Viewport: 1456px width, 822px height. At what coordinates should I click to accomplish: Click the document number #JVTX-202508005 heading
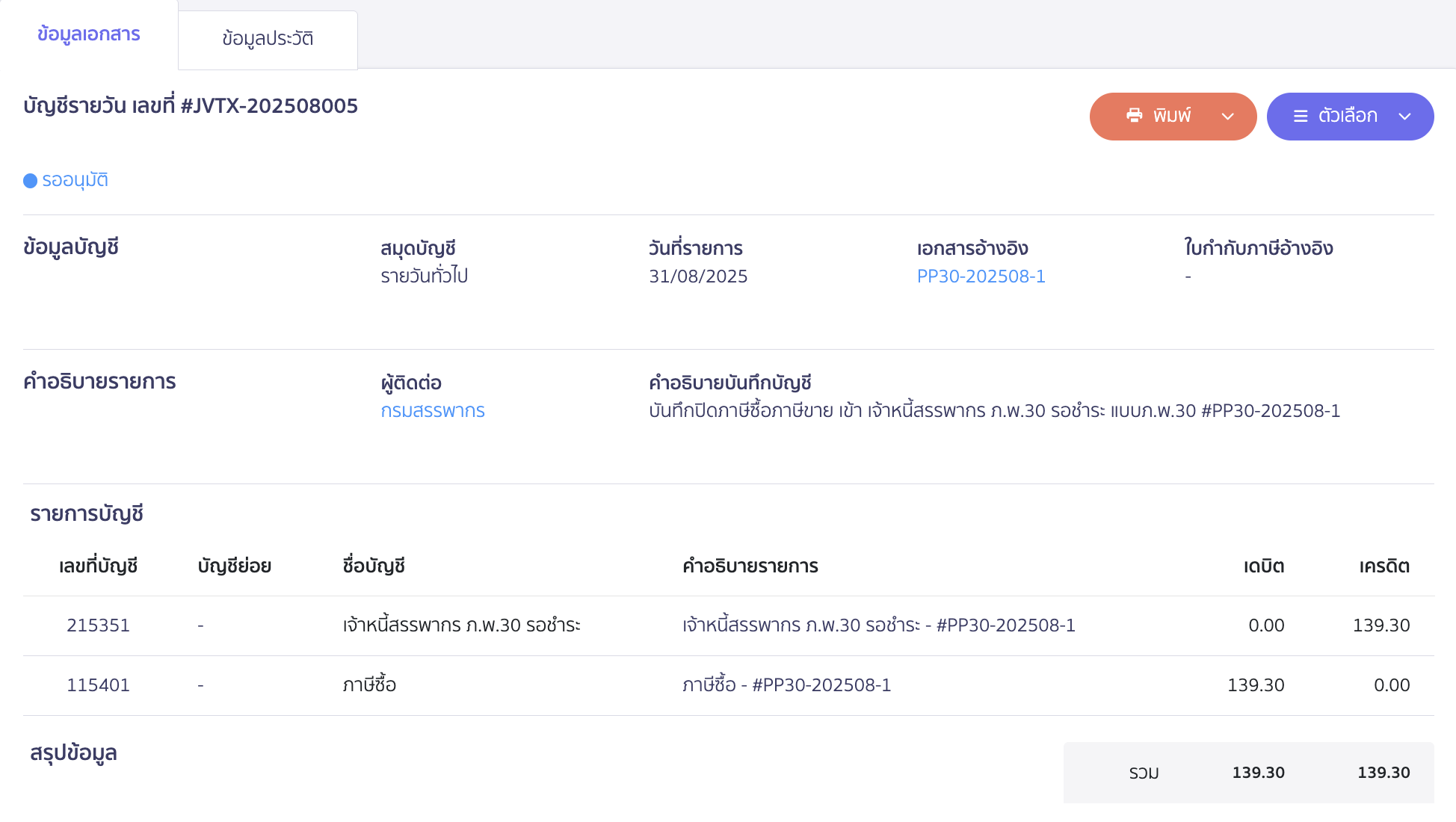[190, 105]
